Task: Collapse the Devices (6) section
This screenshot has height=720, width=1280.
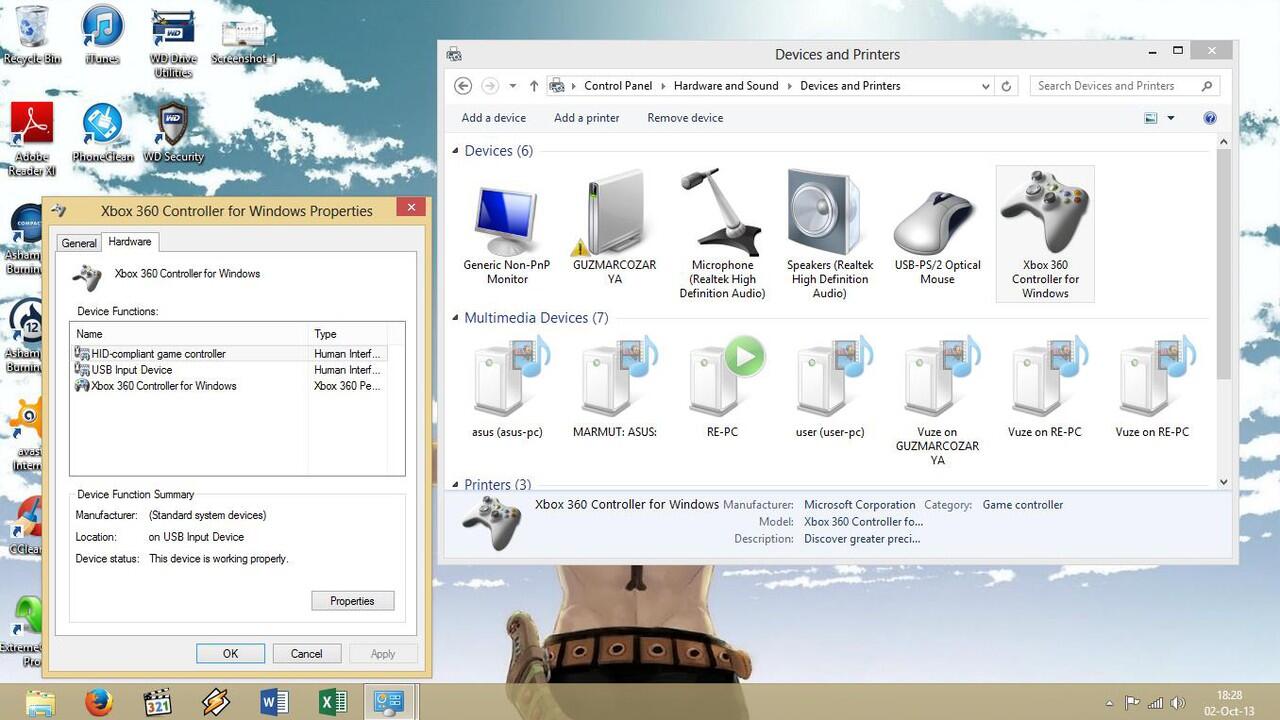Action: point(454,151)
